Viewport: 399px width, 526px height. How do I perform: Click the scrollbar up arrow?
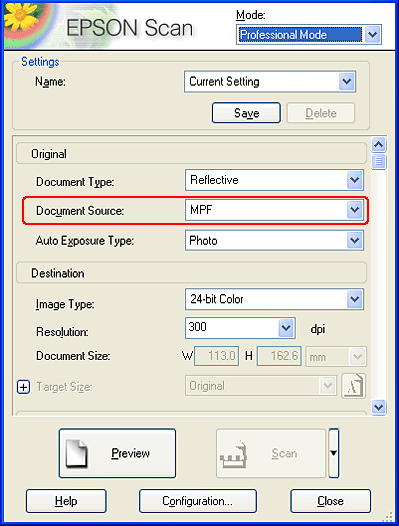[x=379, y=145]
